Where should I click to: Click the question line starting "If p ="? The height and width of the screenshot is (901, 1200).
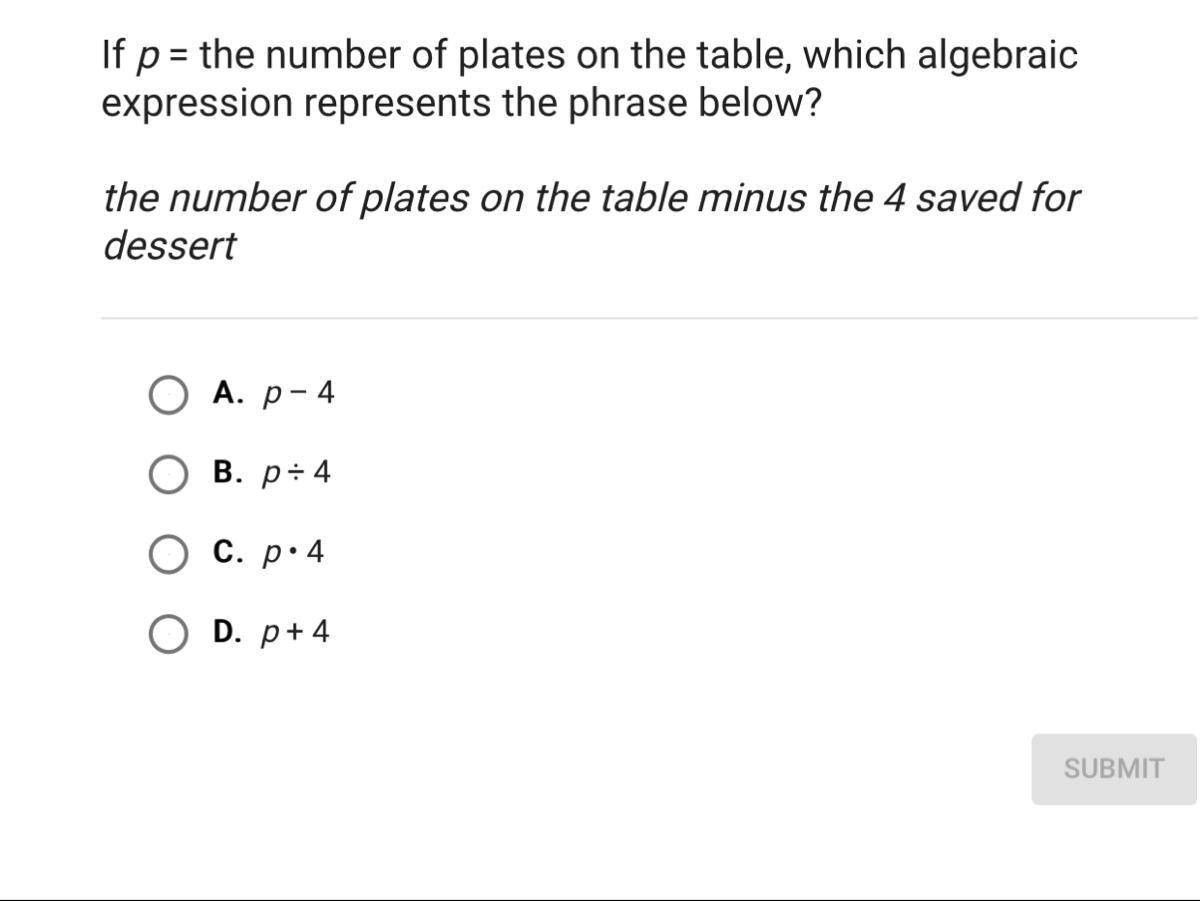click(590, 56)
